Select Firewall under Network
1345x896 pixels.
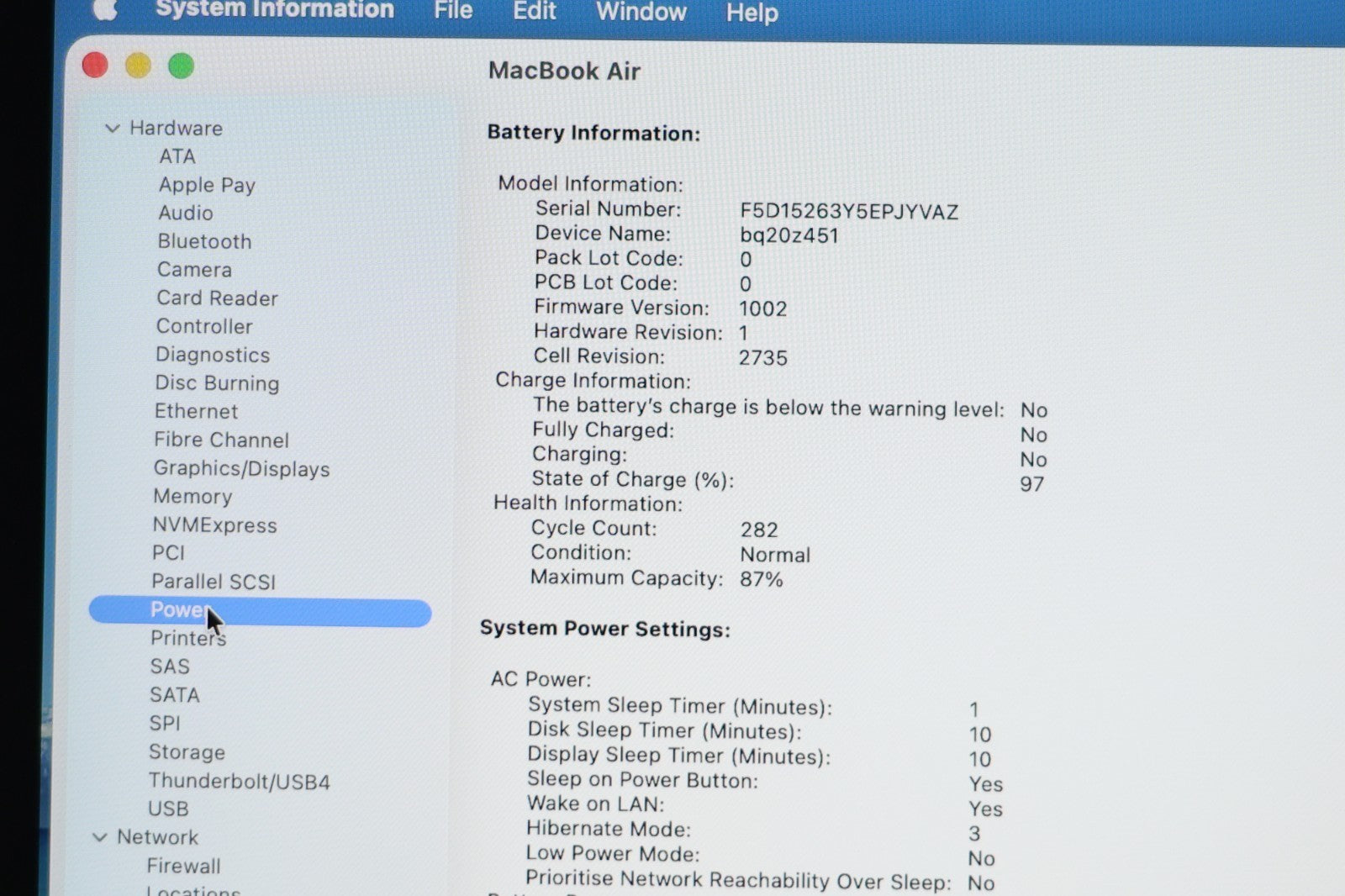[183, 866]
